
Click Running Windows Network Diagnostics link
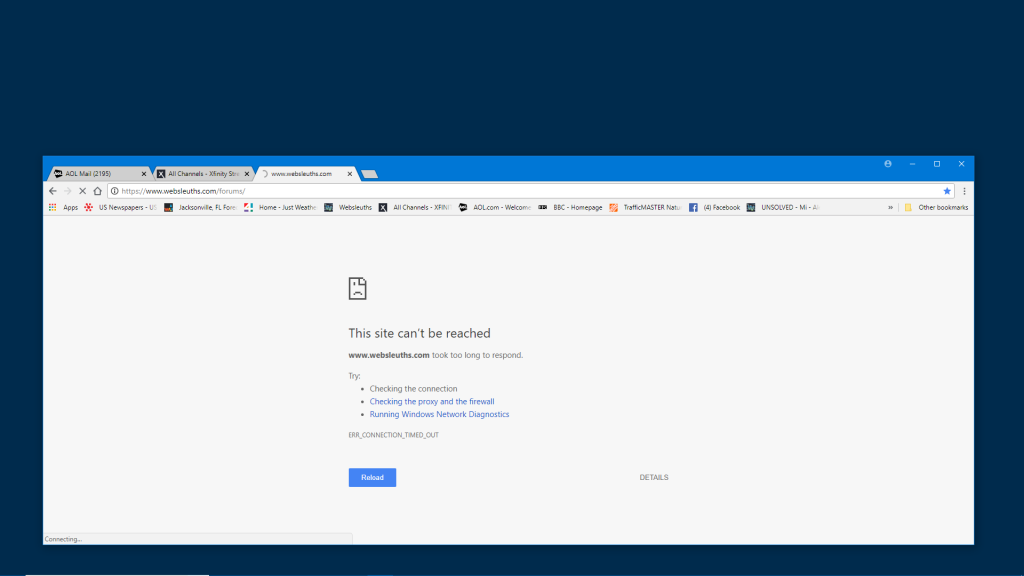(x=439, y=414)
